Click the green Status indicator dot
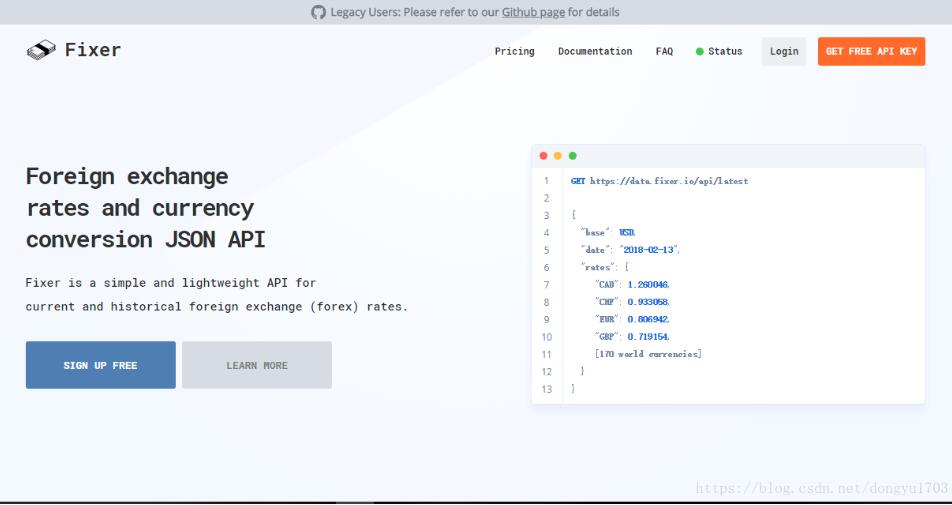 coord(700,52)
